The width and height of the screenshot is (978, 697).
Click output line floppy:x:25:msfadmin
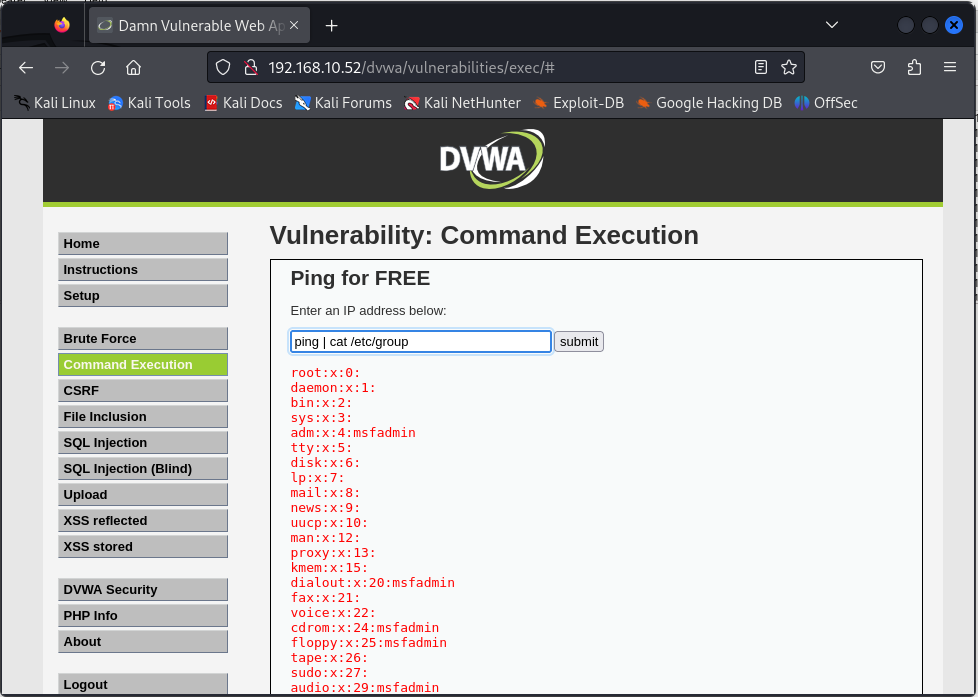coord(369,642)
